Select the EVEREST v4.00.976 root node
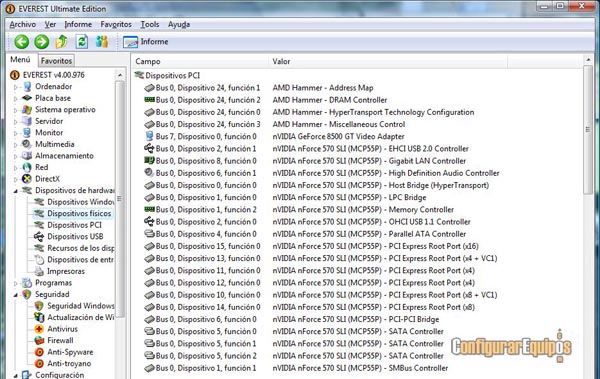The height and width of the screenshot is (379, 600). tap(53, 75)
